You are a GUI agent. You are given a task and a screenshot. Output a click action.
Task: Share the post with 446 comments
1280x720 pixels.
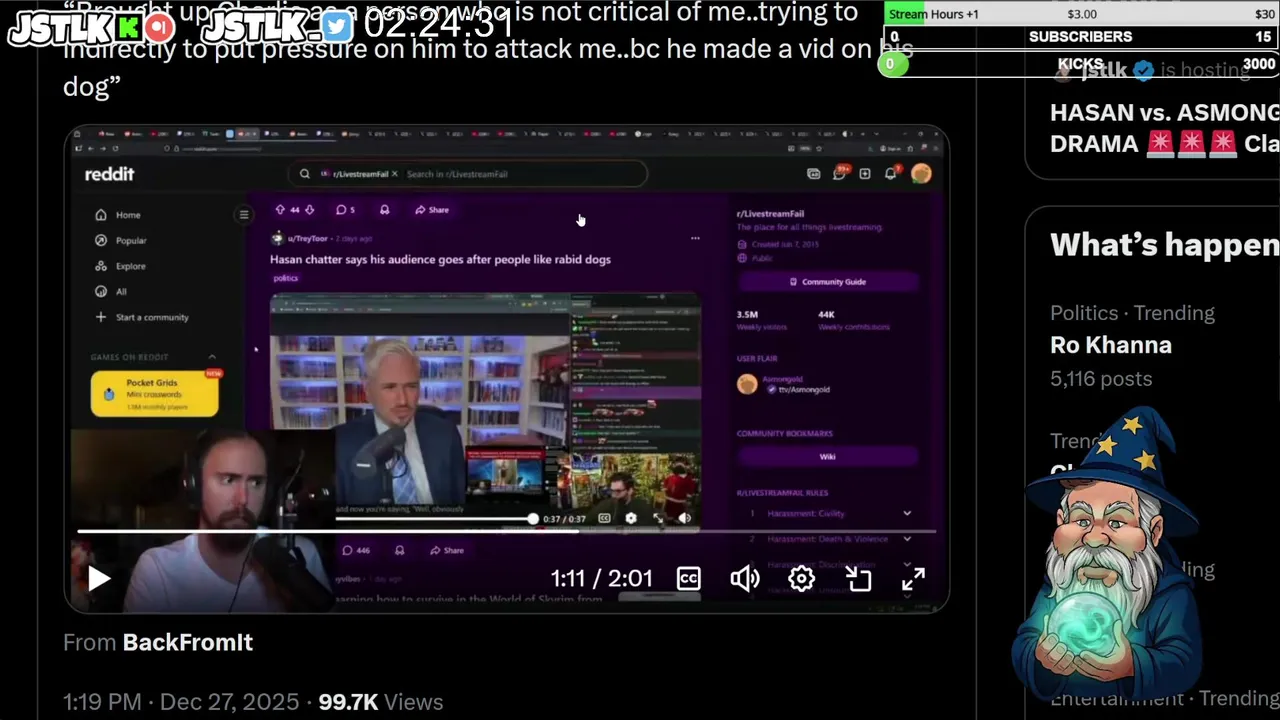coord(448,550)
